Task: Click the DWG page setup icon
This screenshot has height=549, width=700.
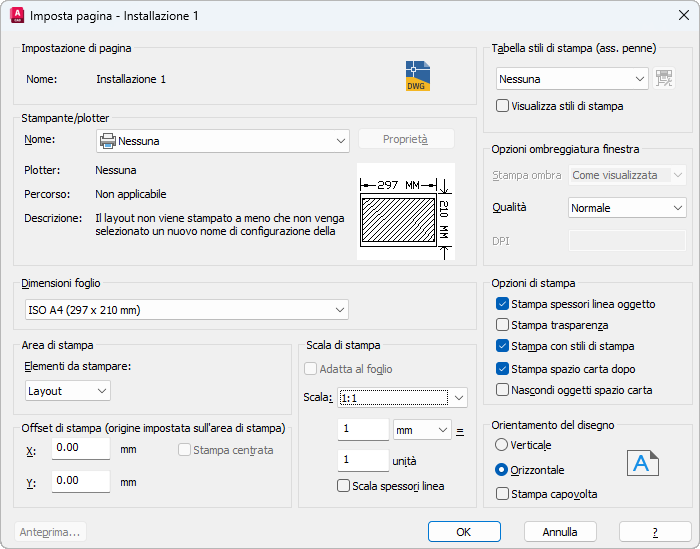Action: [x=417, y=76]
